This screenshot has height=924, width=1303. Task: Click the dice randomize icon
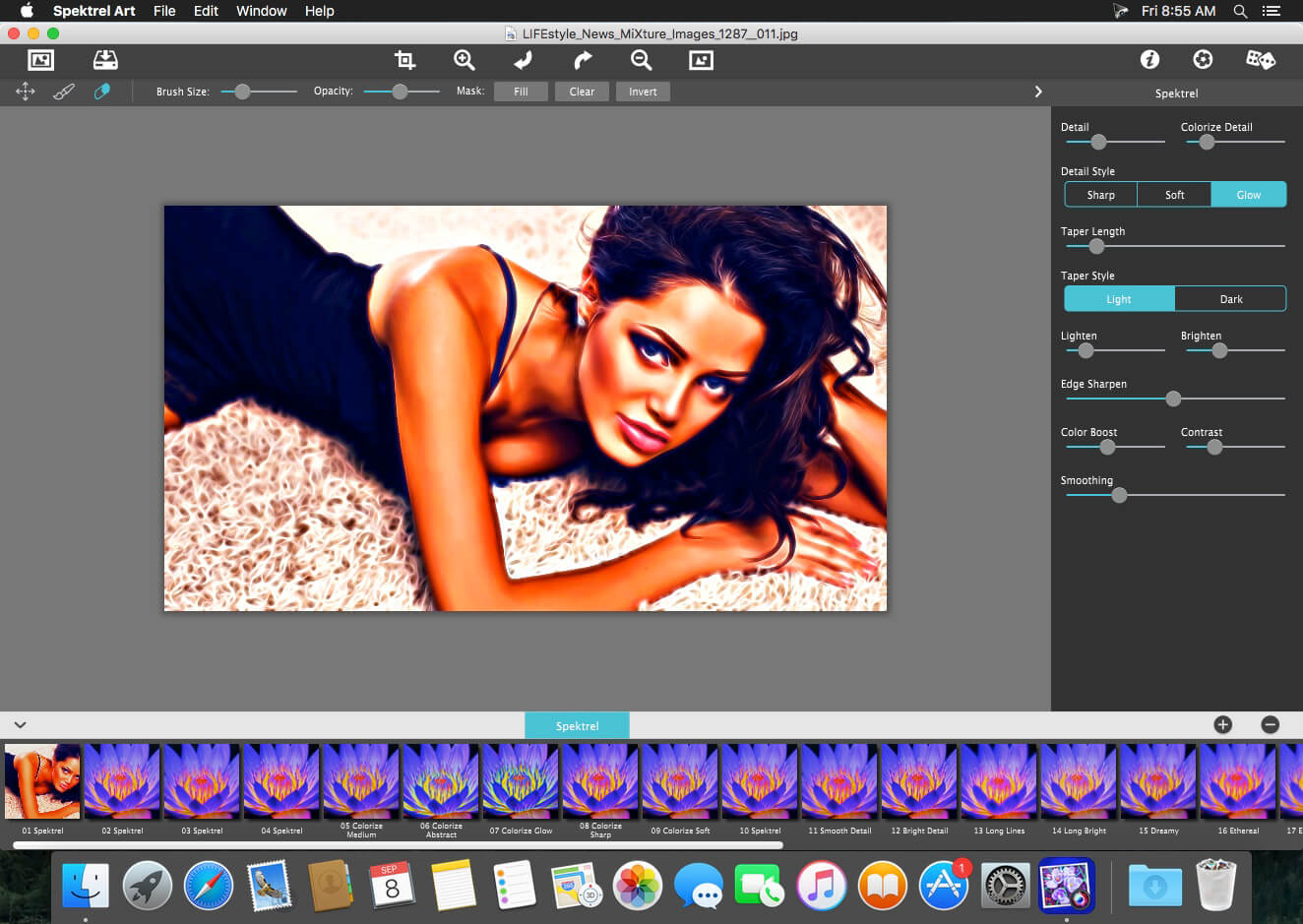click(1260, 60)
